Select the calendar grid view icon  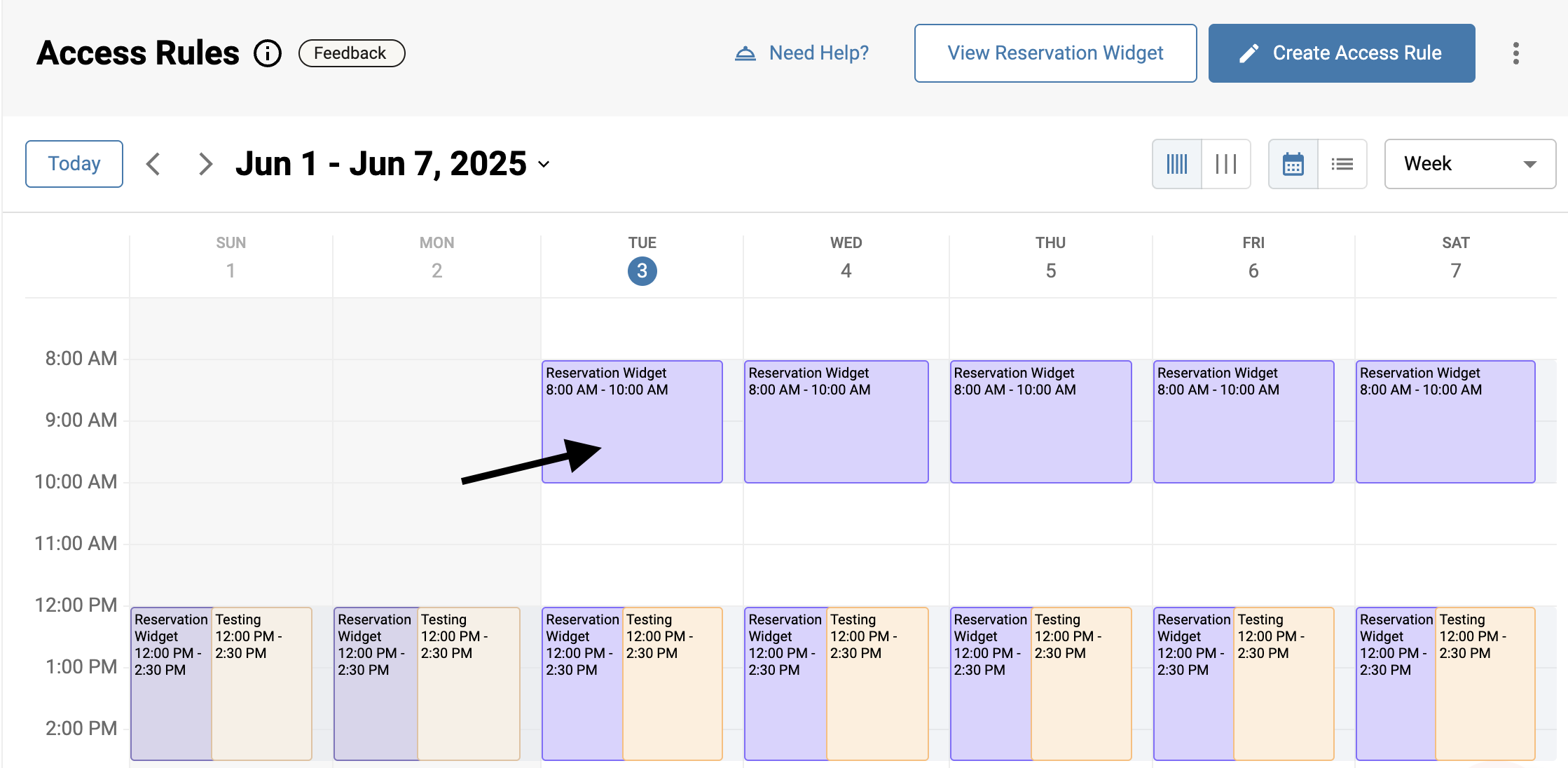1293,163
